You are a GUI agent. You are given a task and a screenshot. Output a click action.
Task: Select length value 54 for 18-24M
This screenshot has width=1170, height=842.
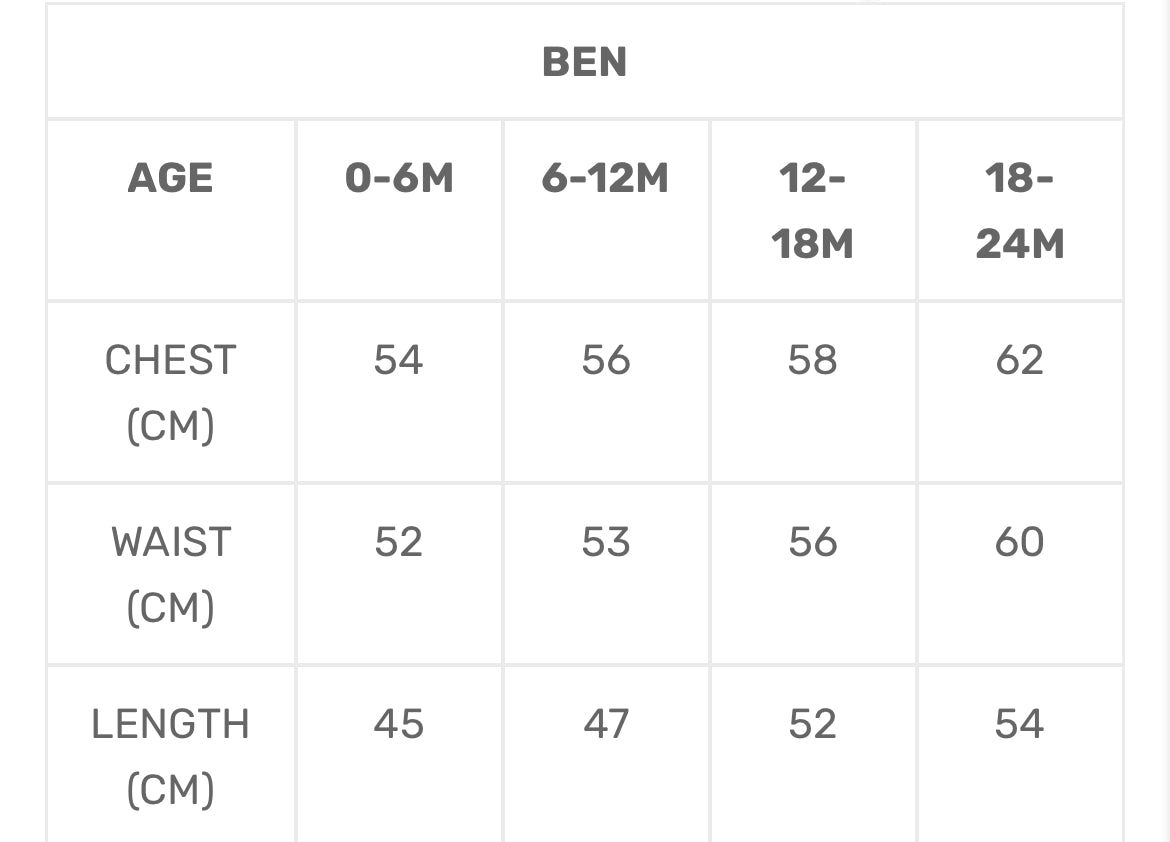1020,724
